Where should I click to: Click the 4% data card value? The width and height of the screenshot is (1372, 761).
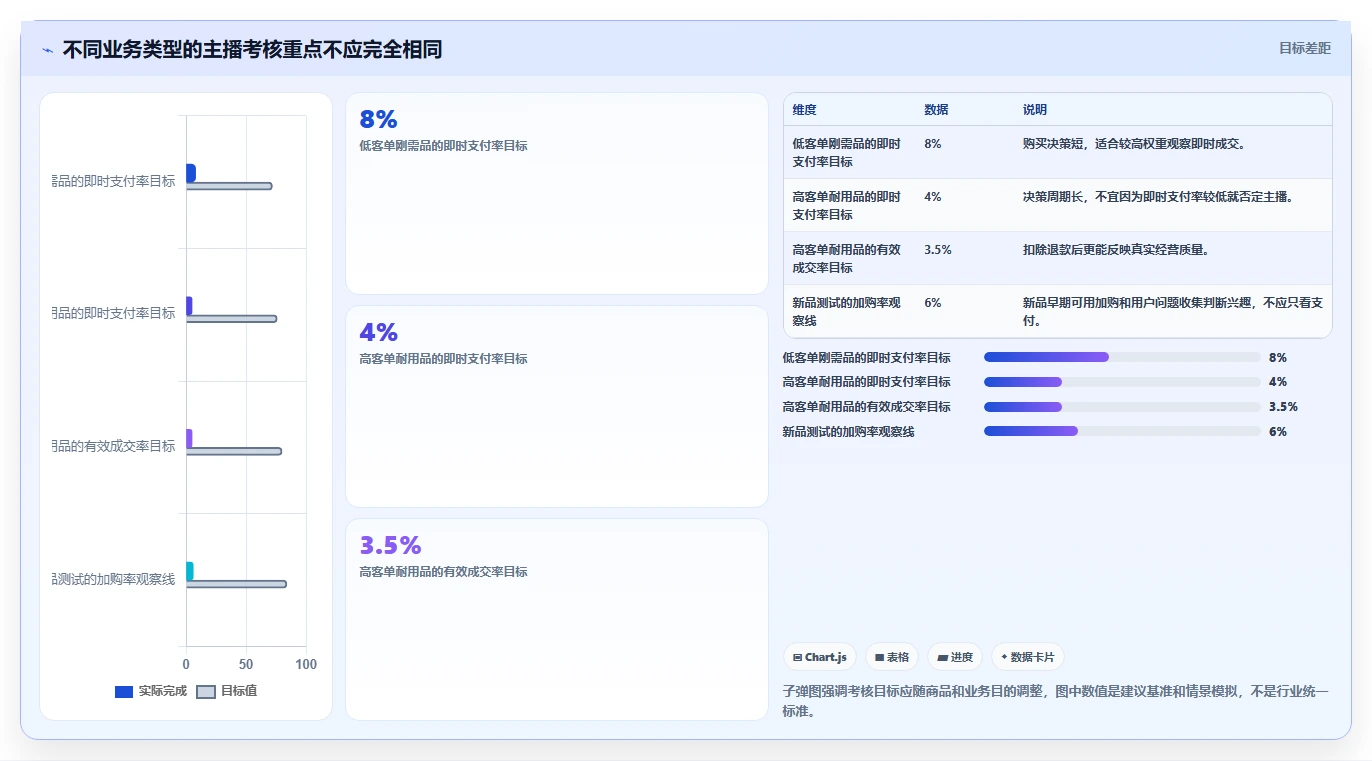click(x=378, y=333)
